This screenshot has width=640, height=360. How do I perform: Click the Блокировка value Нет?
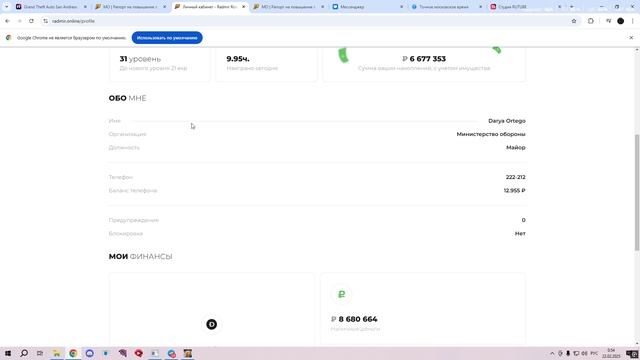pos(520,233)
